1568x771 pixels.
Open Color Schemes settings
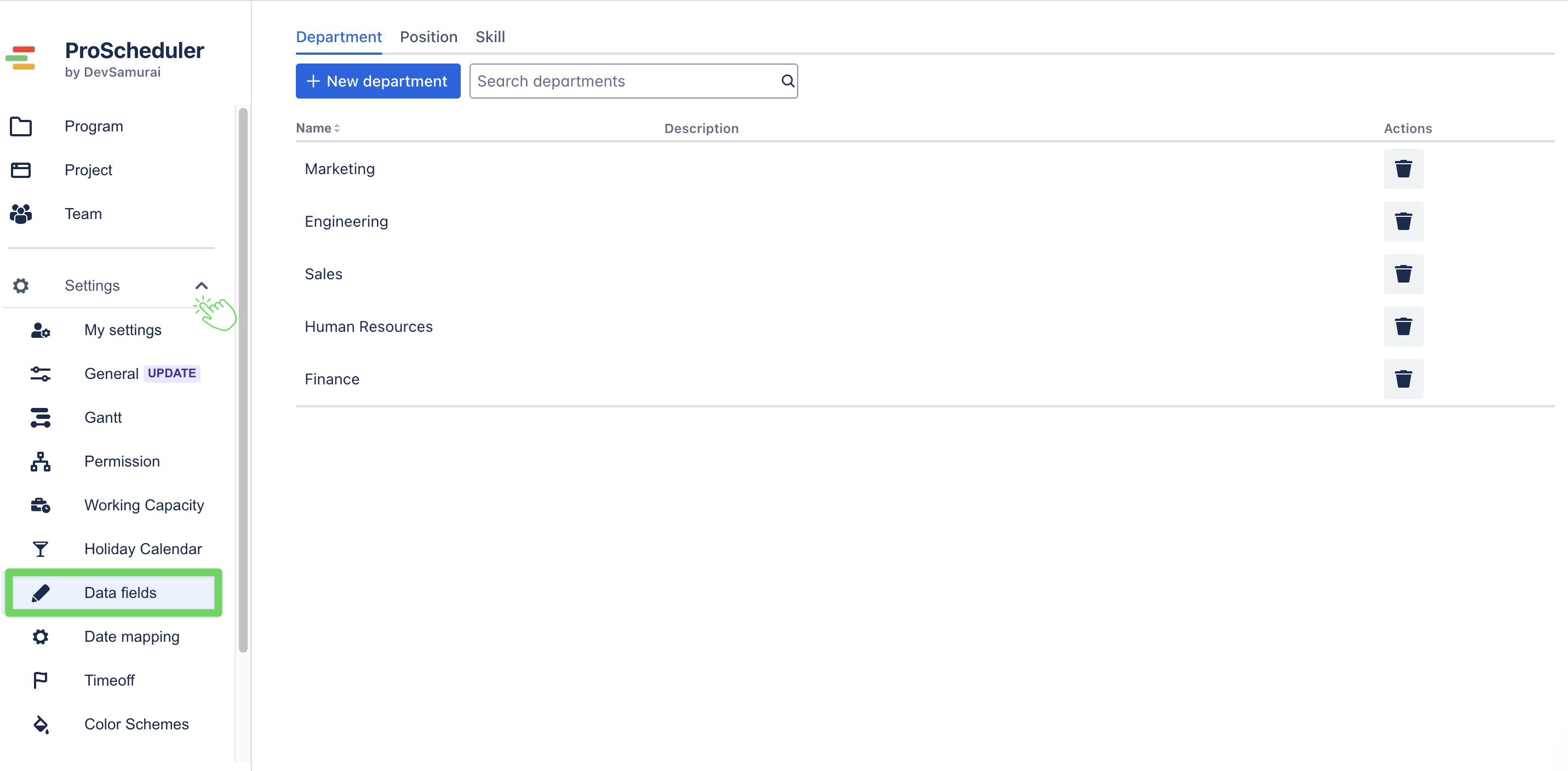(136, 724)
